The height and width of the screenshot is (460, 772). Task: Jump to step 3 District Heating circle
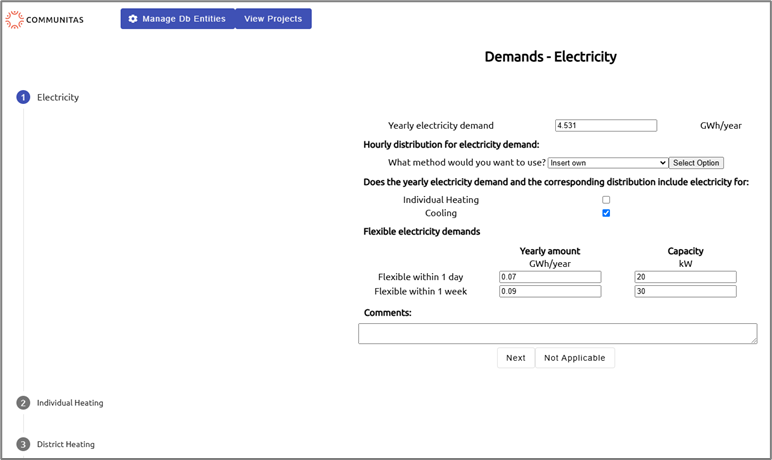tap(23, 444)
